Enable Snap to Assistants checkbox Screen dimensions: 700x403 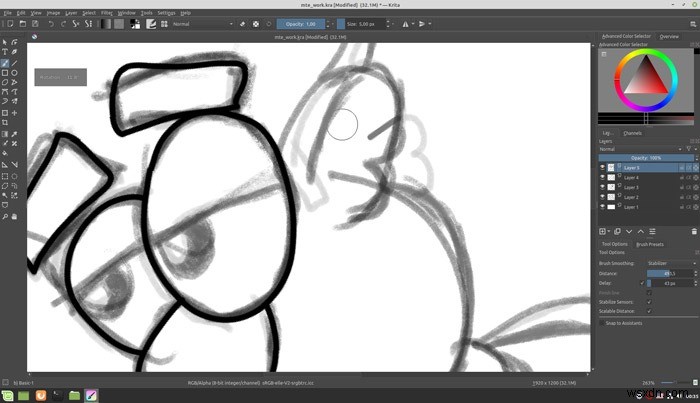(x=602, y=323)
